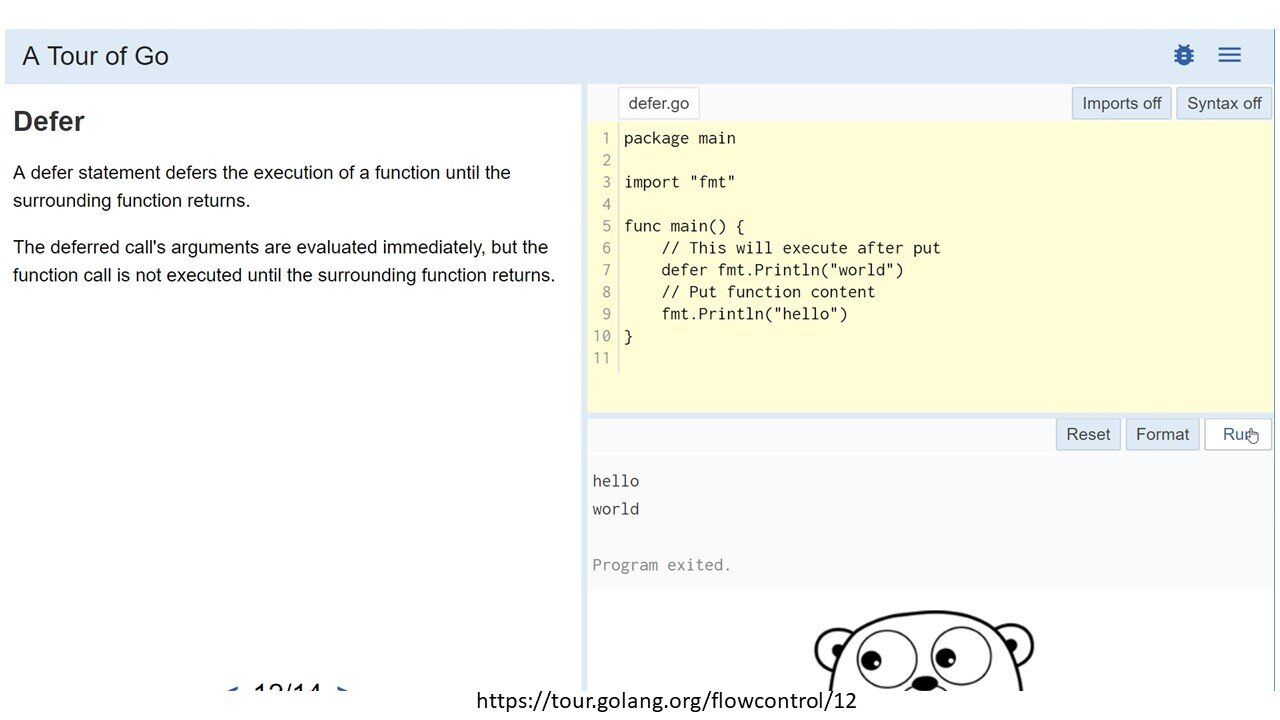Click the 'hello' output line
The height and width of the screenshot is (720, 1280).
[x=616, y=481]
